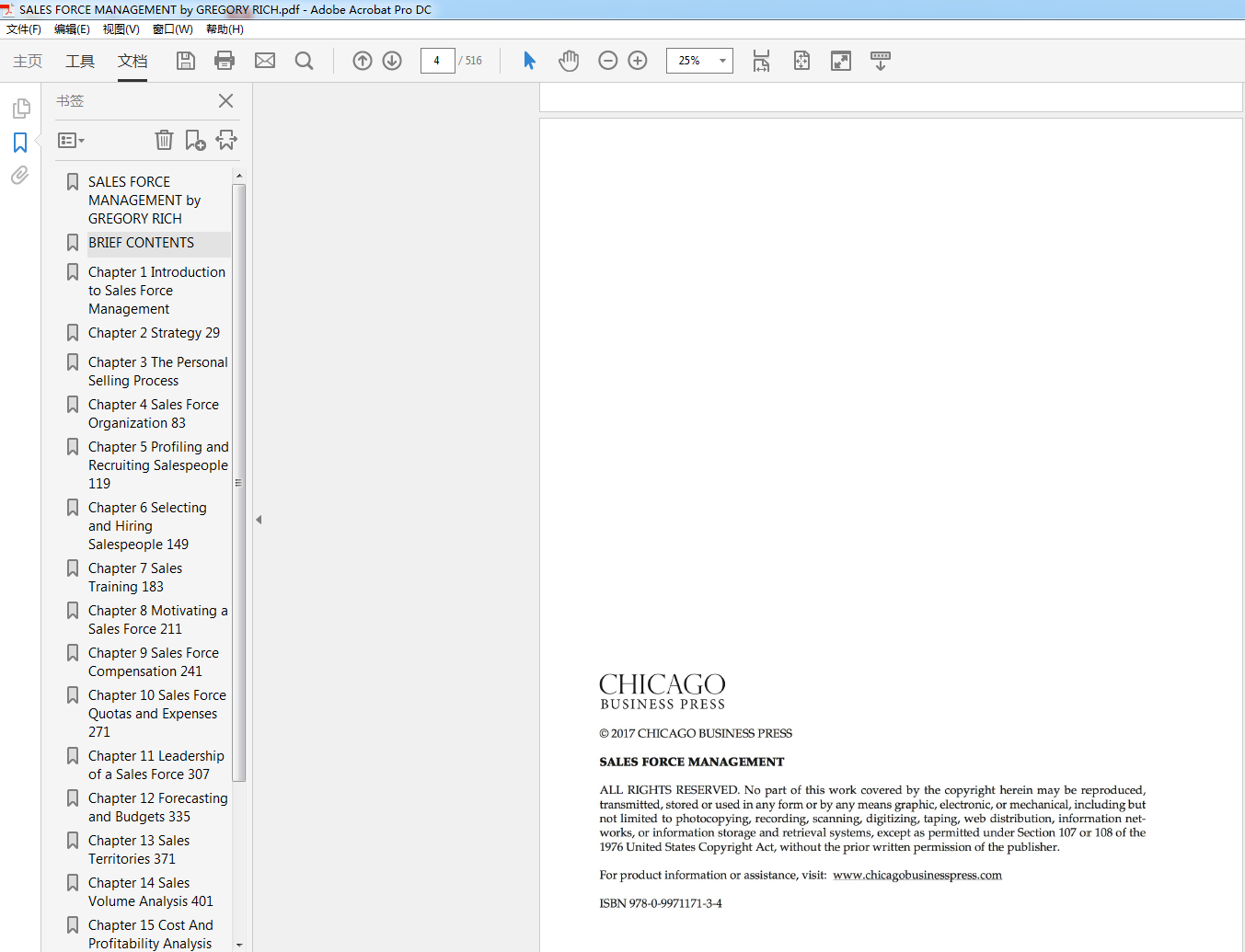Delete selected bookmark with trash icon

(x=164, y=140)
